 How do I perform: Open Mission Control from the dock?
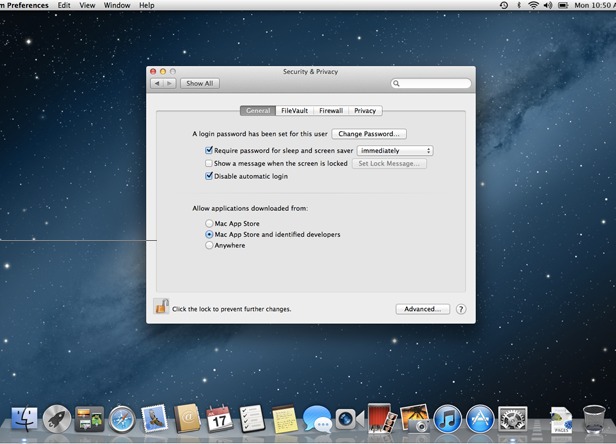(x=89, y=419)
